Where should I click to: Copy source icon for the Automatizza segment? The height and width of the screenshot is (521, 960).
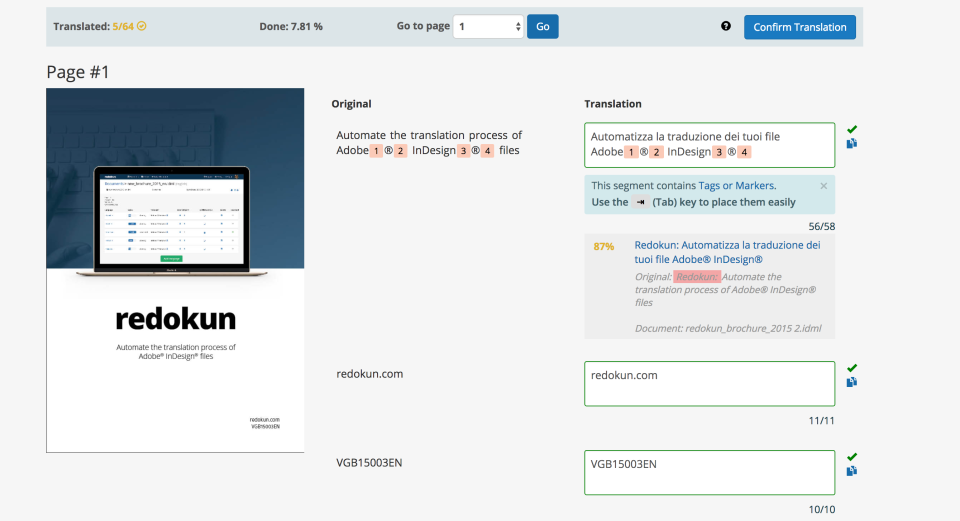[852, 143]
